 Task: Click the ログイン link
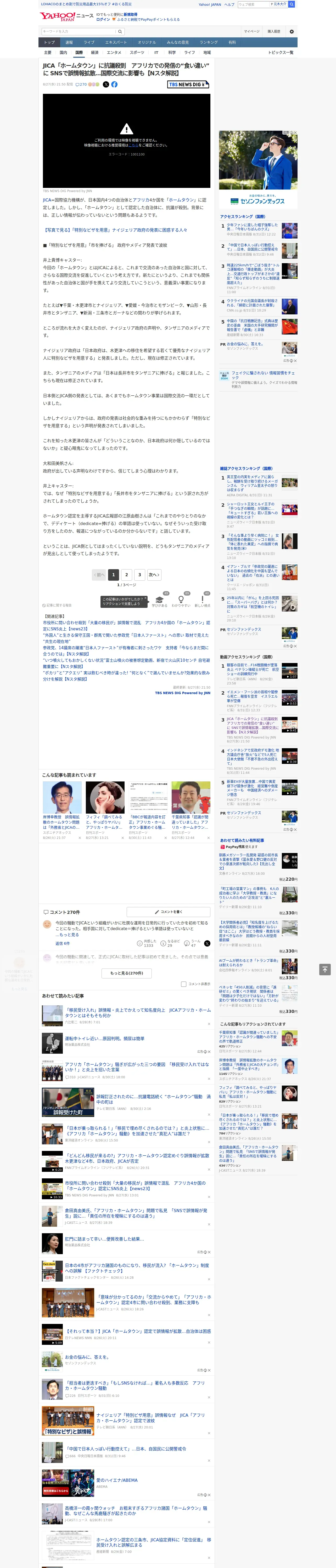pos(104,20)
